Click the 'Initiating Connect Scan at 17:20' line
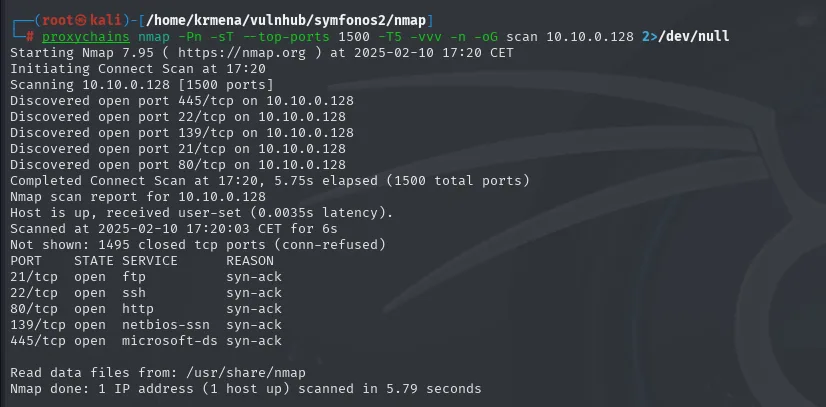Screen dimensions: 826x407 click(x=138, y=69)
